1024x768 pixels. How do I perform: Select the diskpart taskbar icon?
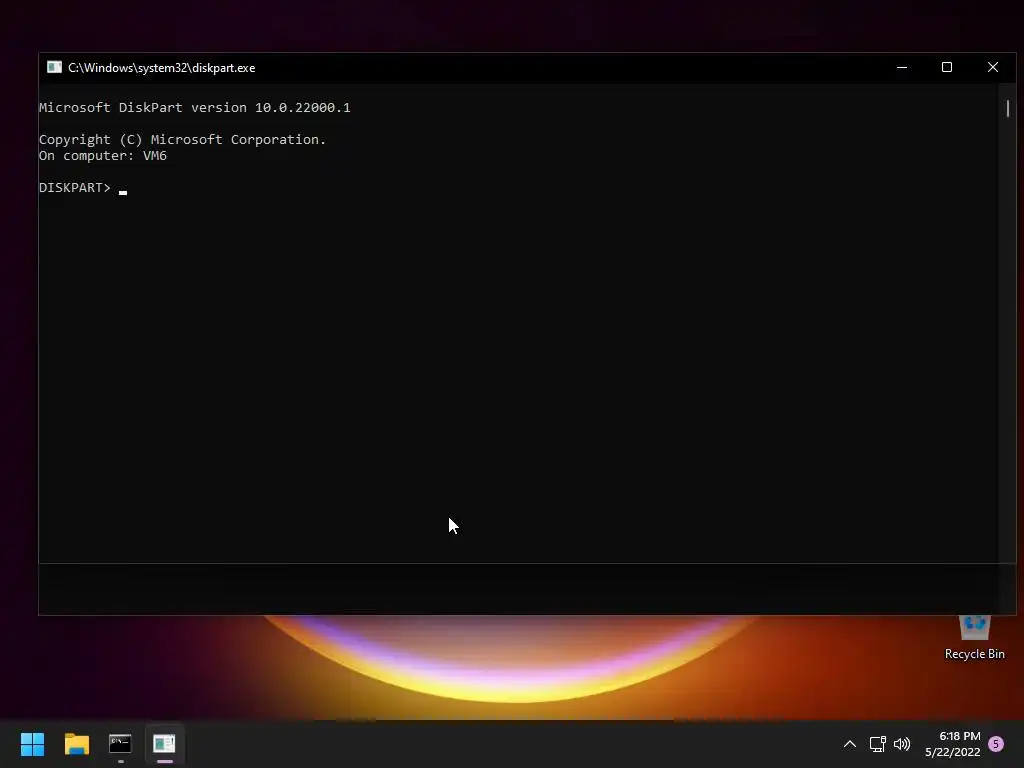click(164, 743)
